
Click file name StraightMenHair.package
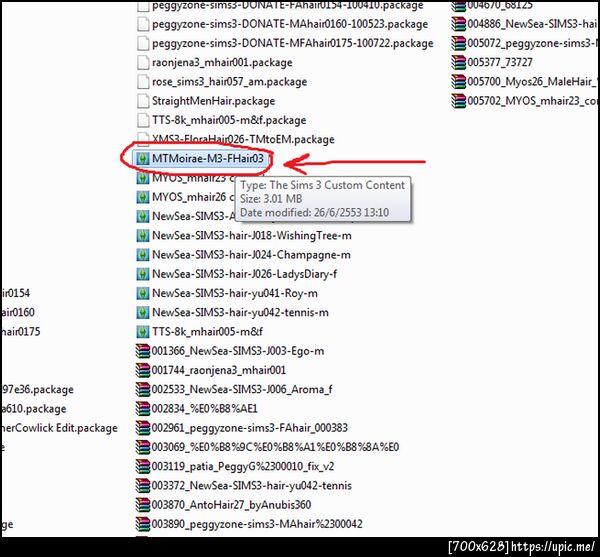point(214,101)
